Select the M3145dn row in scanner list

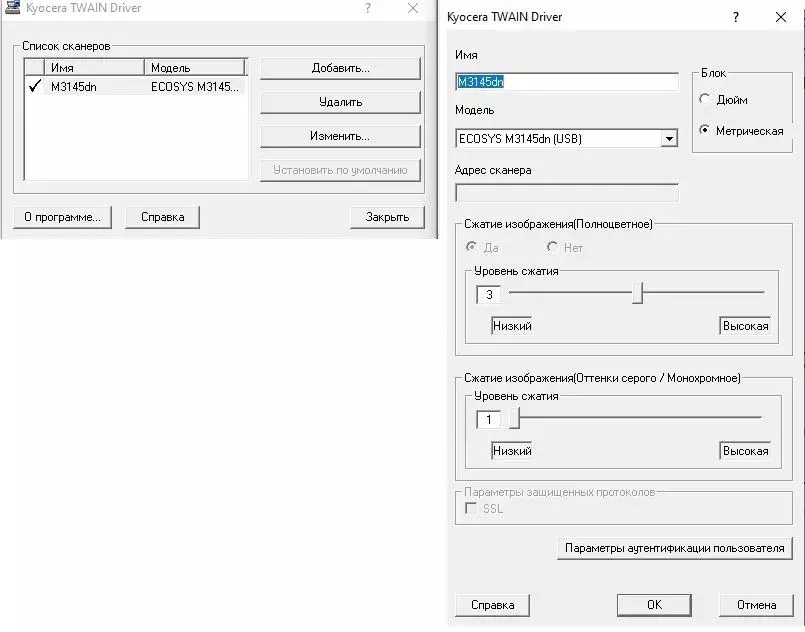136,86
